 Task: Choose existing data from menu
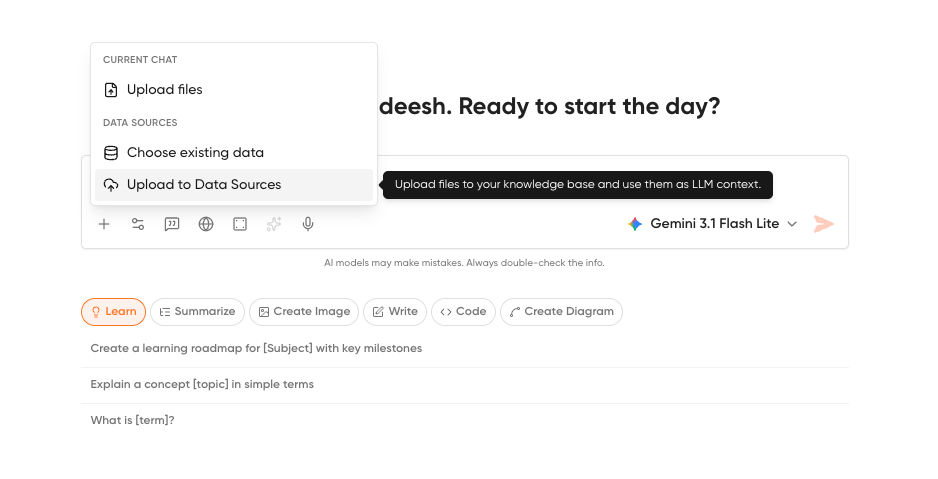coord(234,152)
